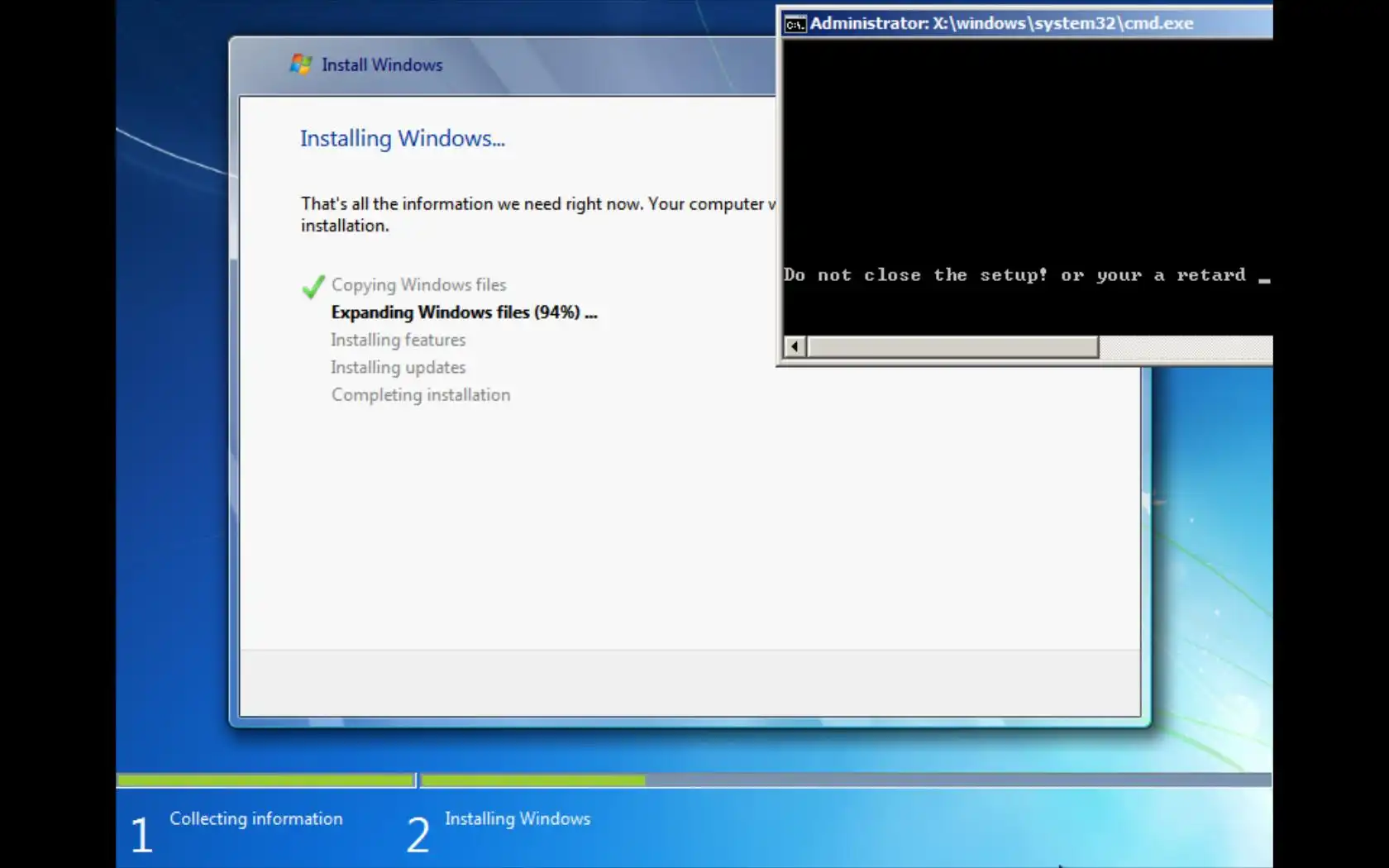Click 'Expanding Windows files (94%)' step
Image resolution: width=1389 pixels, height=868 pixels.
(464, 312)
